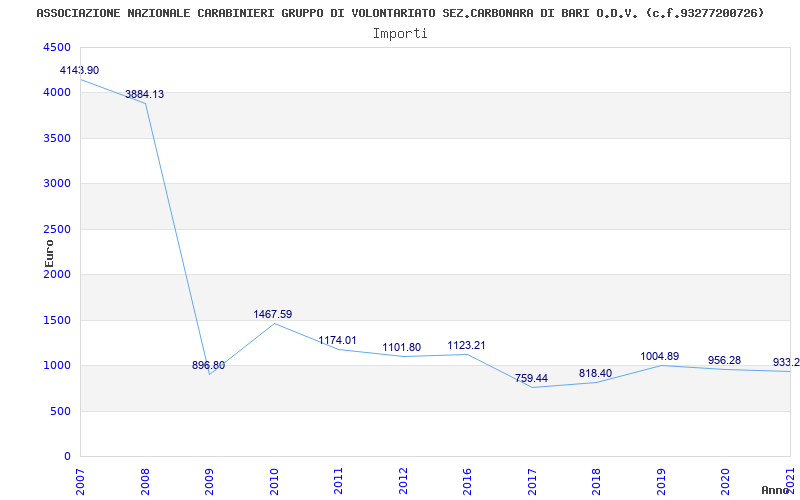Click the 3500 y-axis tick label
The image size is (800, 500).
pyautogui.click(x=55, y=138)
